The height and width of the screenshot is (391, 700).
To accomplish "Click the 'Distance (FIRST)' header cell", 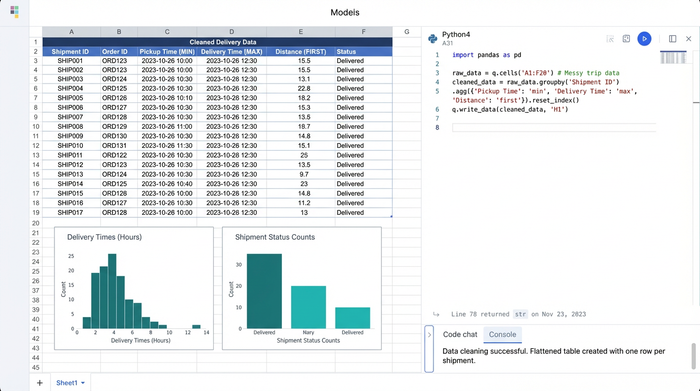I will coord(301,52).
